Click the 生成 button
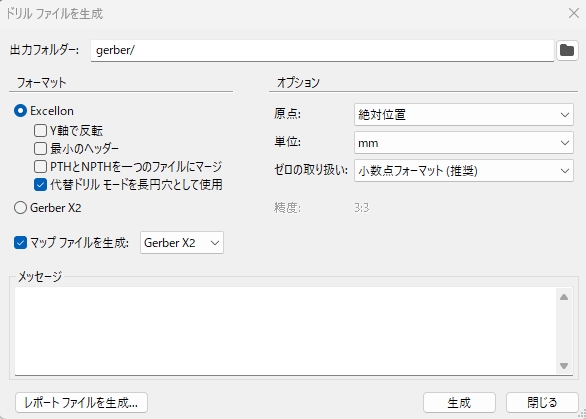Image resolution: width=586 pixels, height=419 pixels. click(x=459, y=403)
